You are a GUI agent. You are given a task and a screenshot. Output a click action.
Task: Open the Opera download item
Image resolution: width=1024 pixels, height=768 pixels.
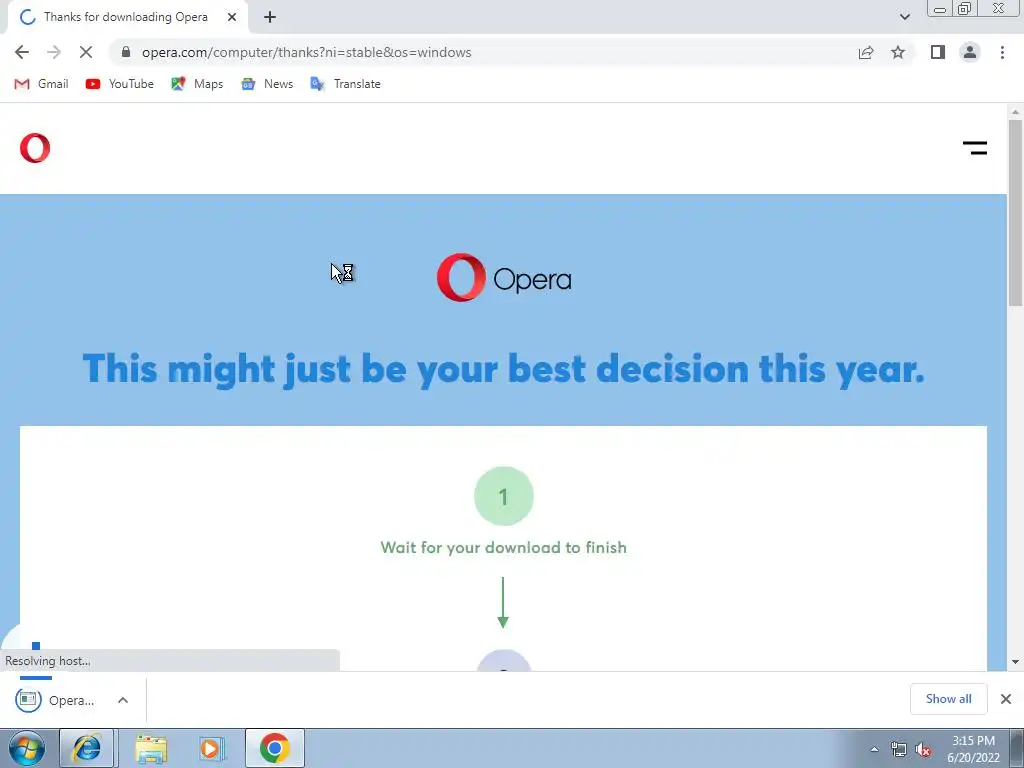56,700
